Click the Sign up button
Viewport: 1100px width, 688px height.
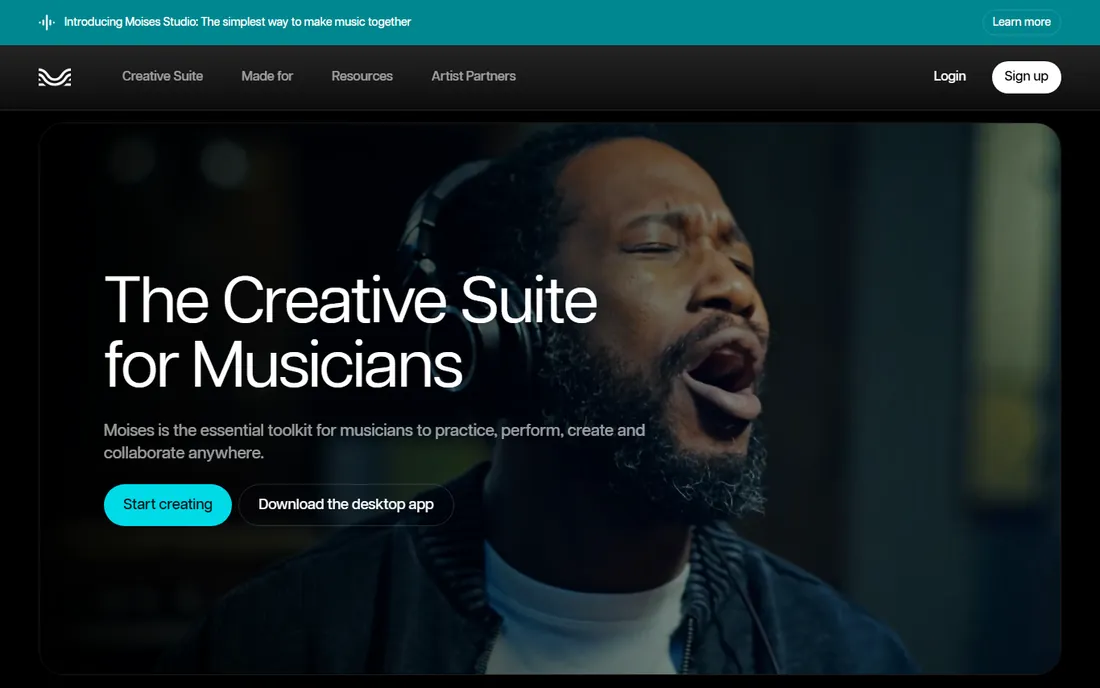pos(1026,77)
